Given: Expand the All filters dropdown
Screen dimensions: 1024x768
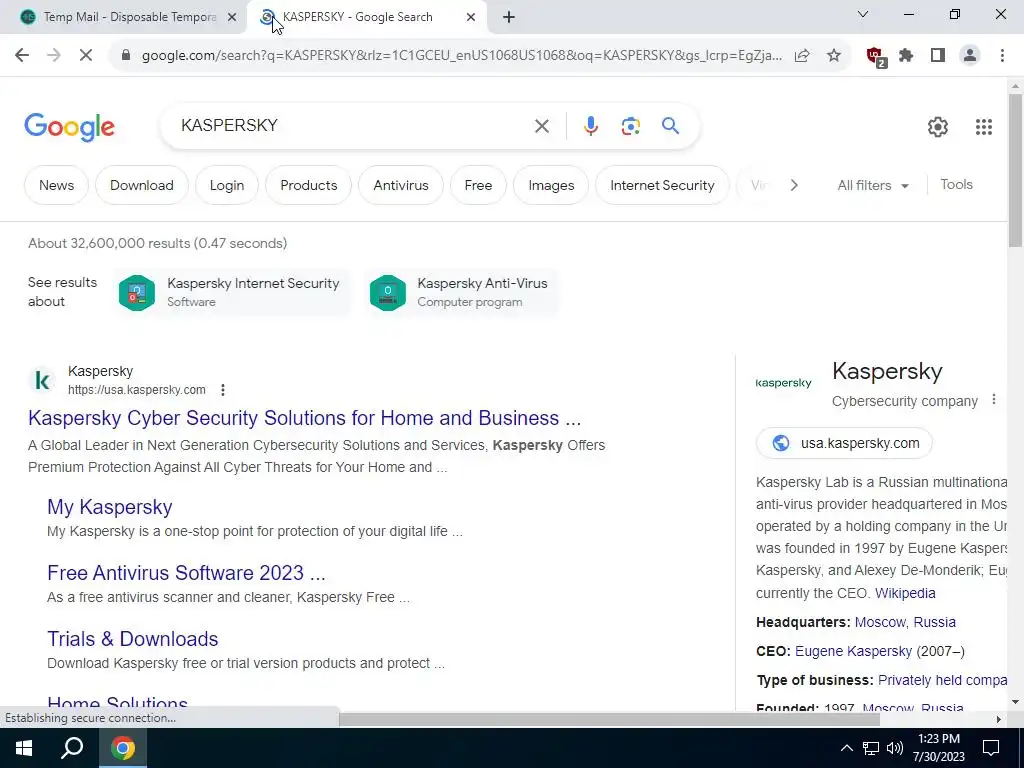Looking at the screenshot, I should click(x=873, y=185).
